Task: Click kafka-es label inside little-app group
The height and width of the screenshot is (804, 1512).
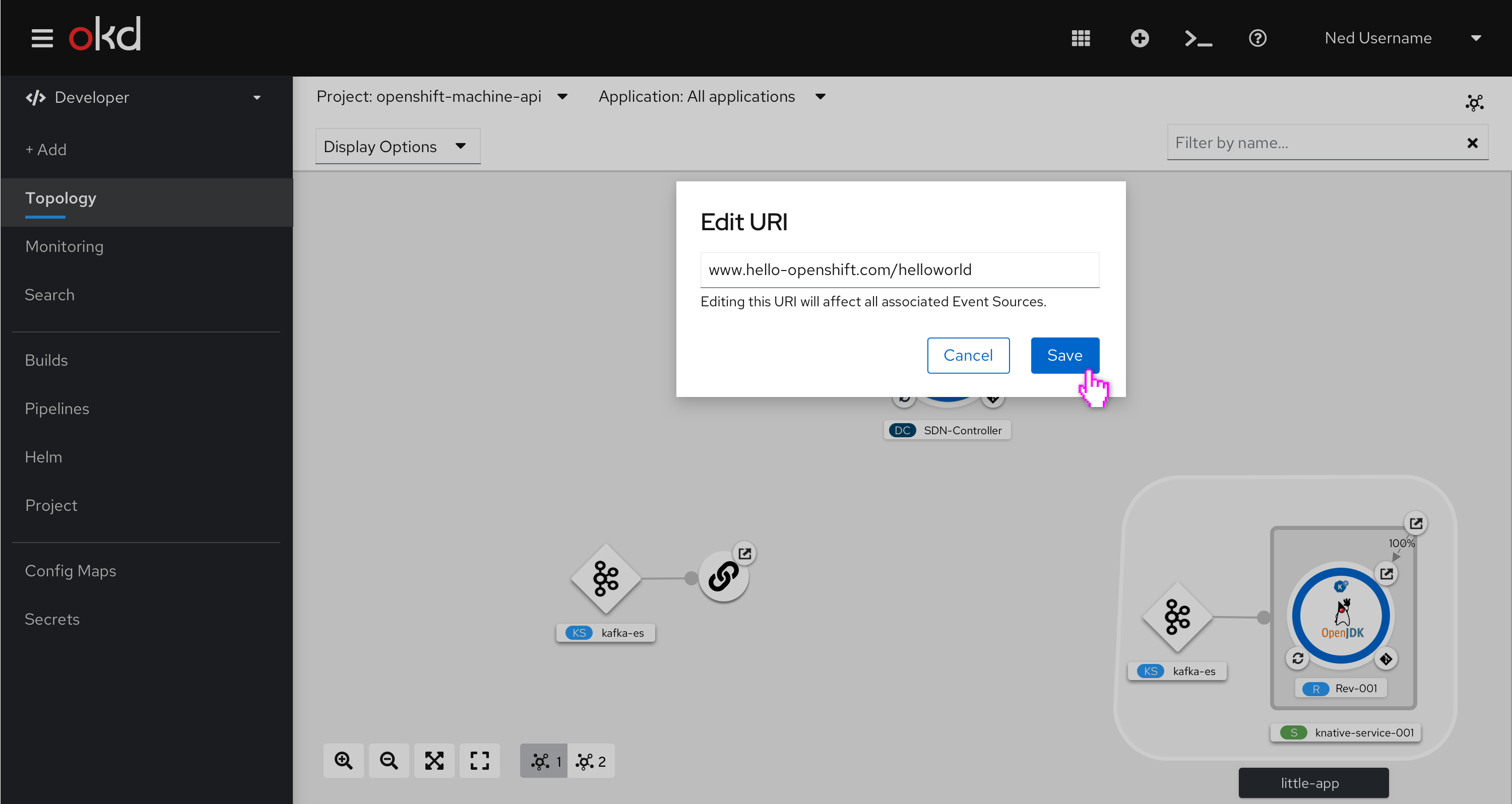Action: click(1177, 671)
